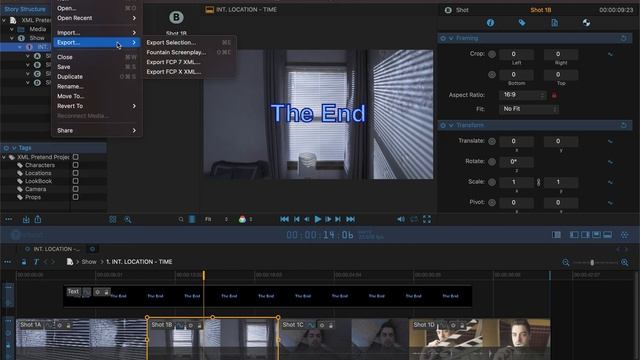Click Duplicate in the File menu
Viewport: 640px width, 360px height.
click(97, 77)
